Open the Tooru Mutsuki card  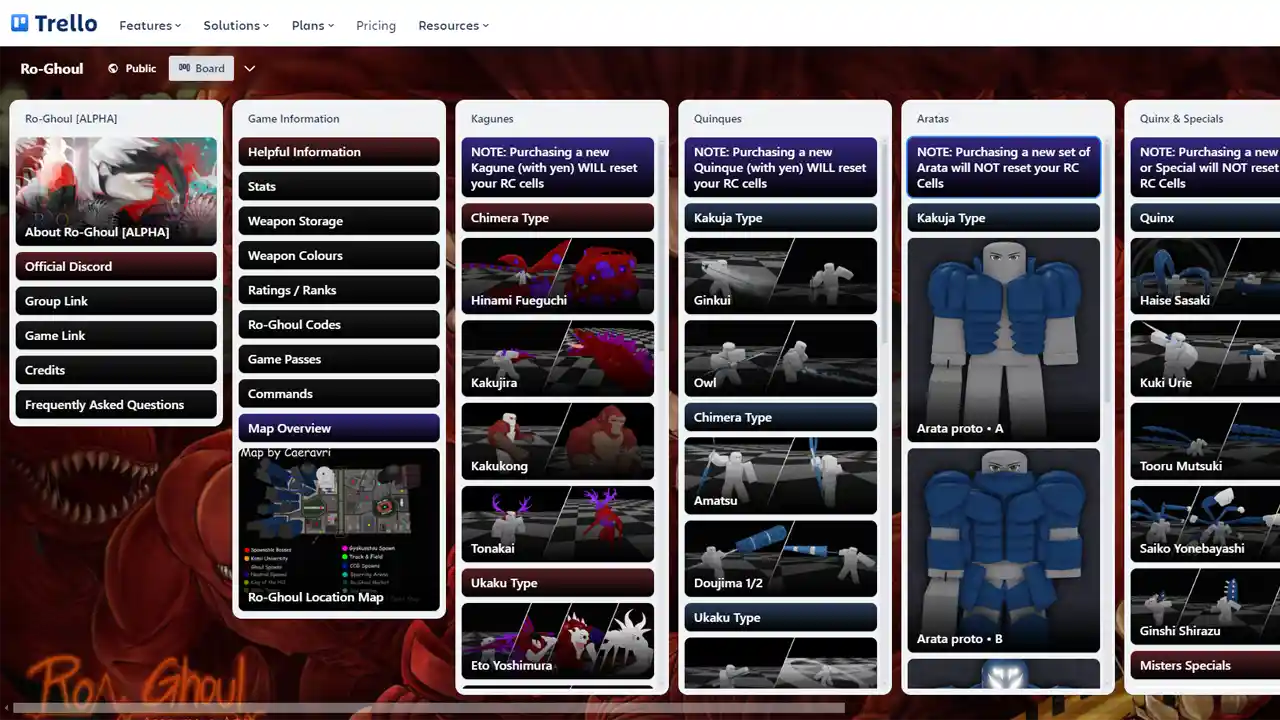[x=1205, y=441]
